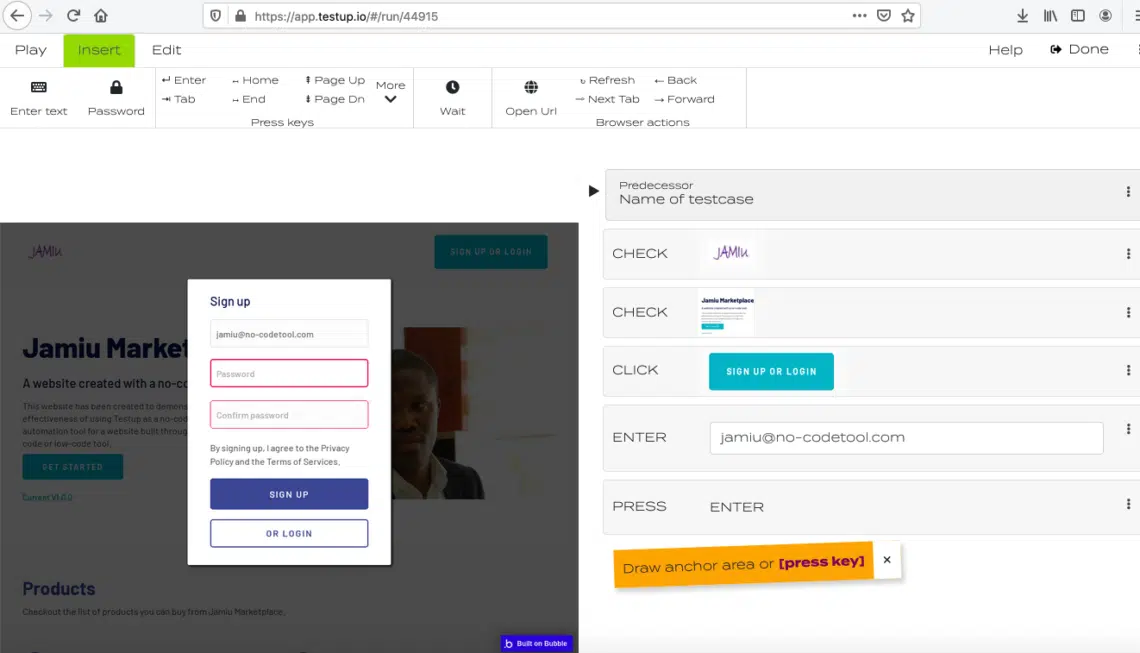This screenshot has width=1140, height=653.
Task: Insert a Home key press
Action: click(x=255, y=80)
